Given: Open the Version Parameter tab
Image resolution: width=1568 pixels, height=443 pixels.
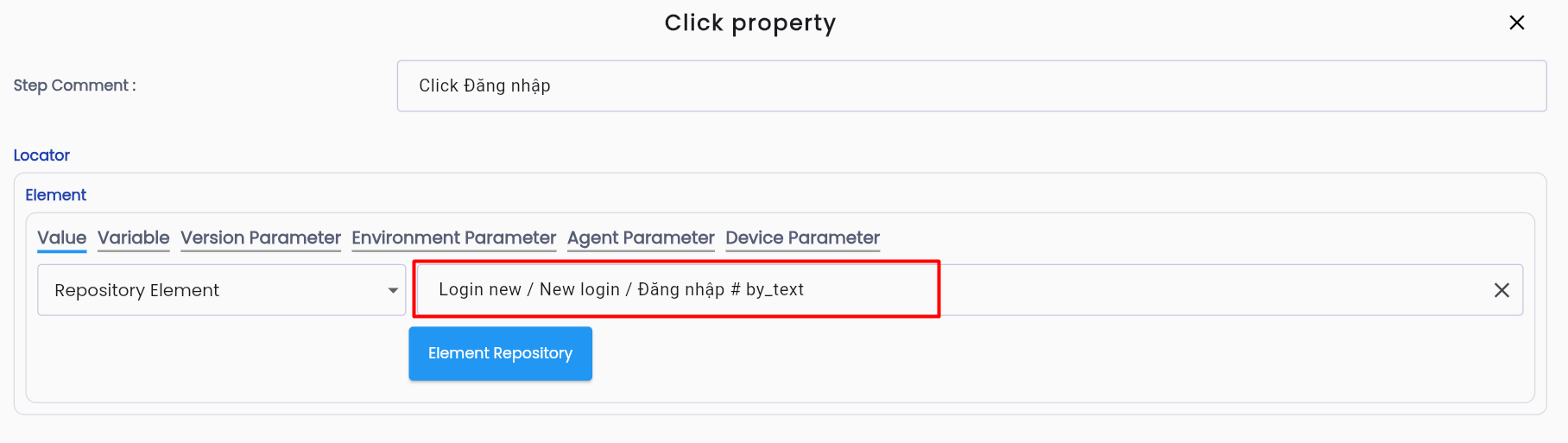Looking at the screenshot, I should point(261,238).
